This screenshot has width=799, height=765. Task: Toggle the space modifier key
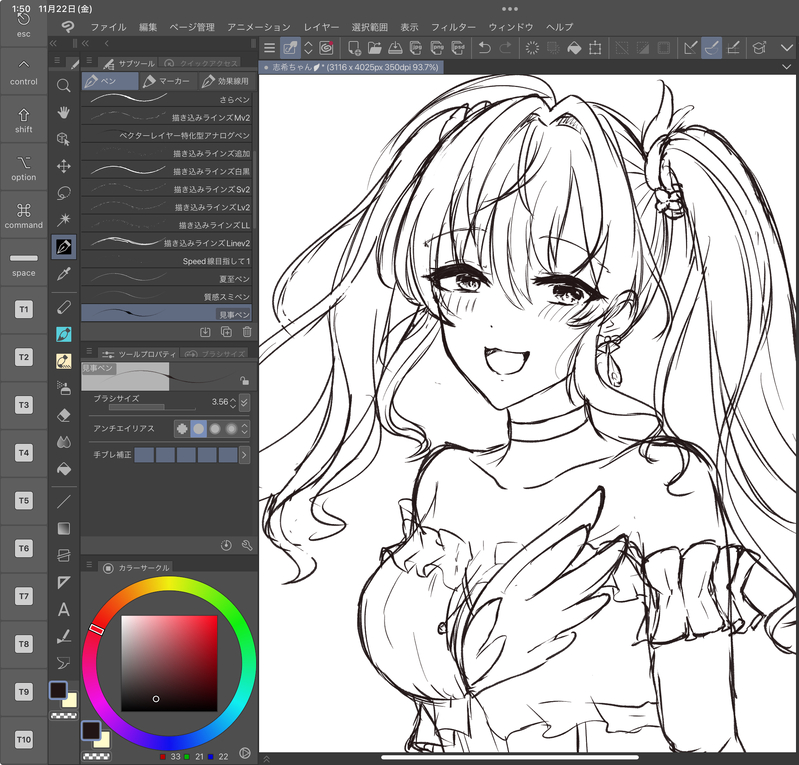coord(23,263)
